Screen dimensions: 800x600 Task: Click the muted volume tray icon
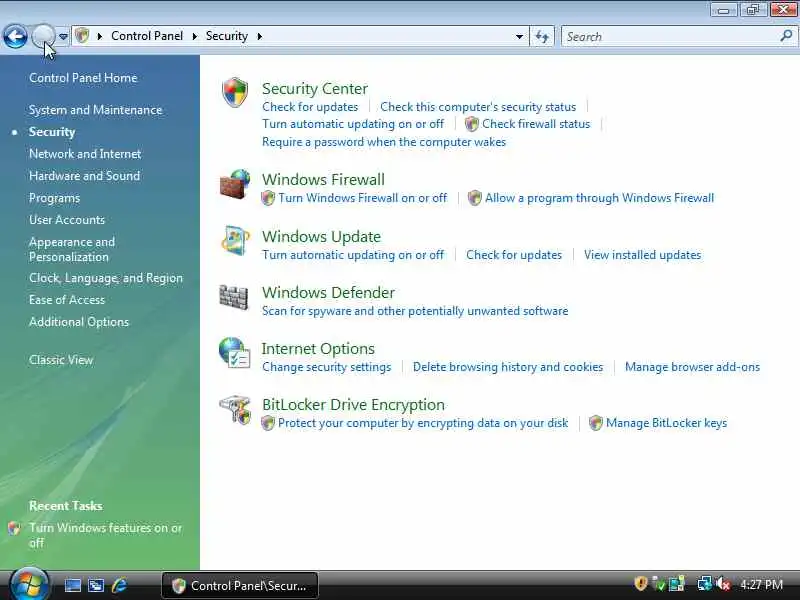click(723, 584)
